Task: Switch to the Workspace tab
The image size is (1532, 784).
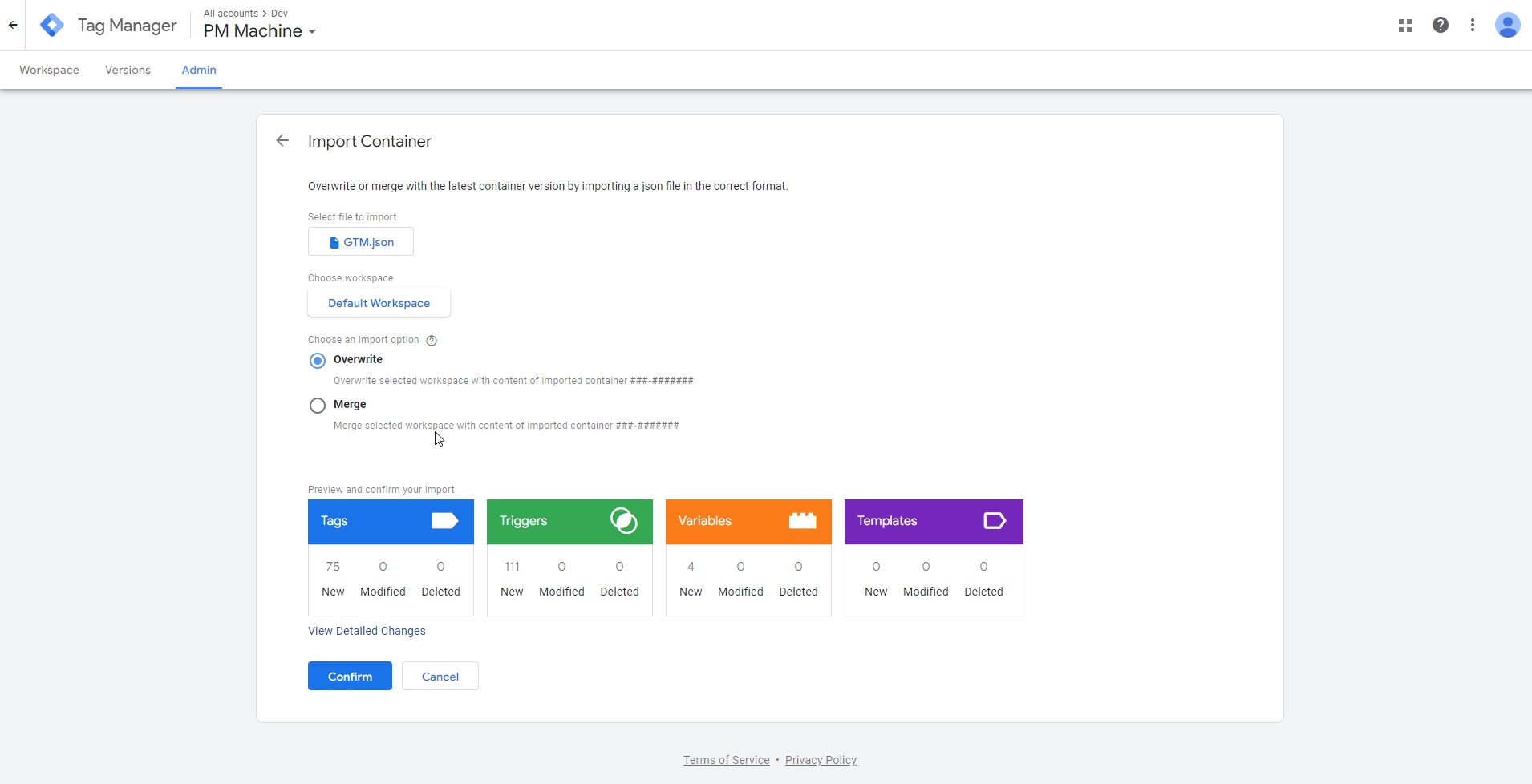Action: (50, 70)
